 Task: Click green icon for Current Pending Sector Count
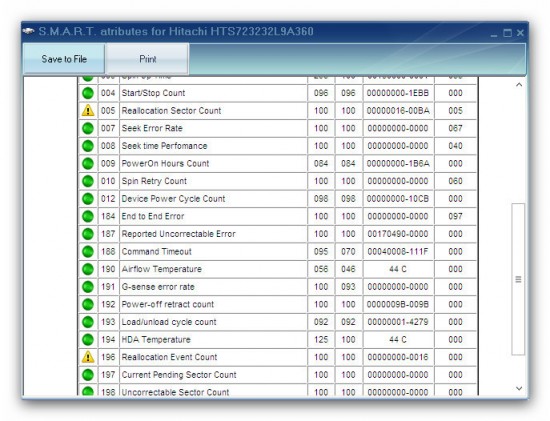(88, 375)
